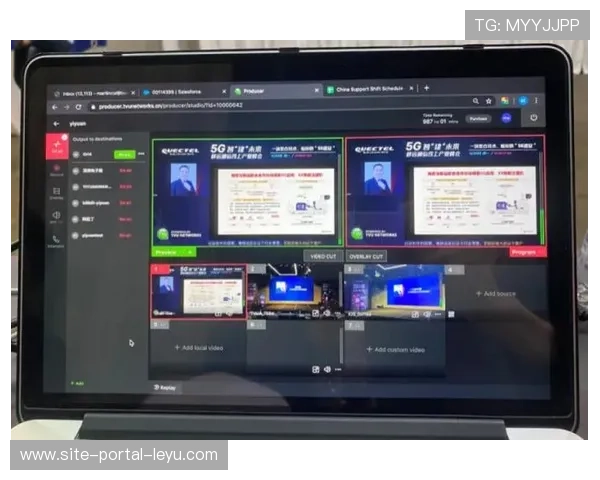
Task: Click Add source in slot 4
Action: (496, 294)
